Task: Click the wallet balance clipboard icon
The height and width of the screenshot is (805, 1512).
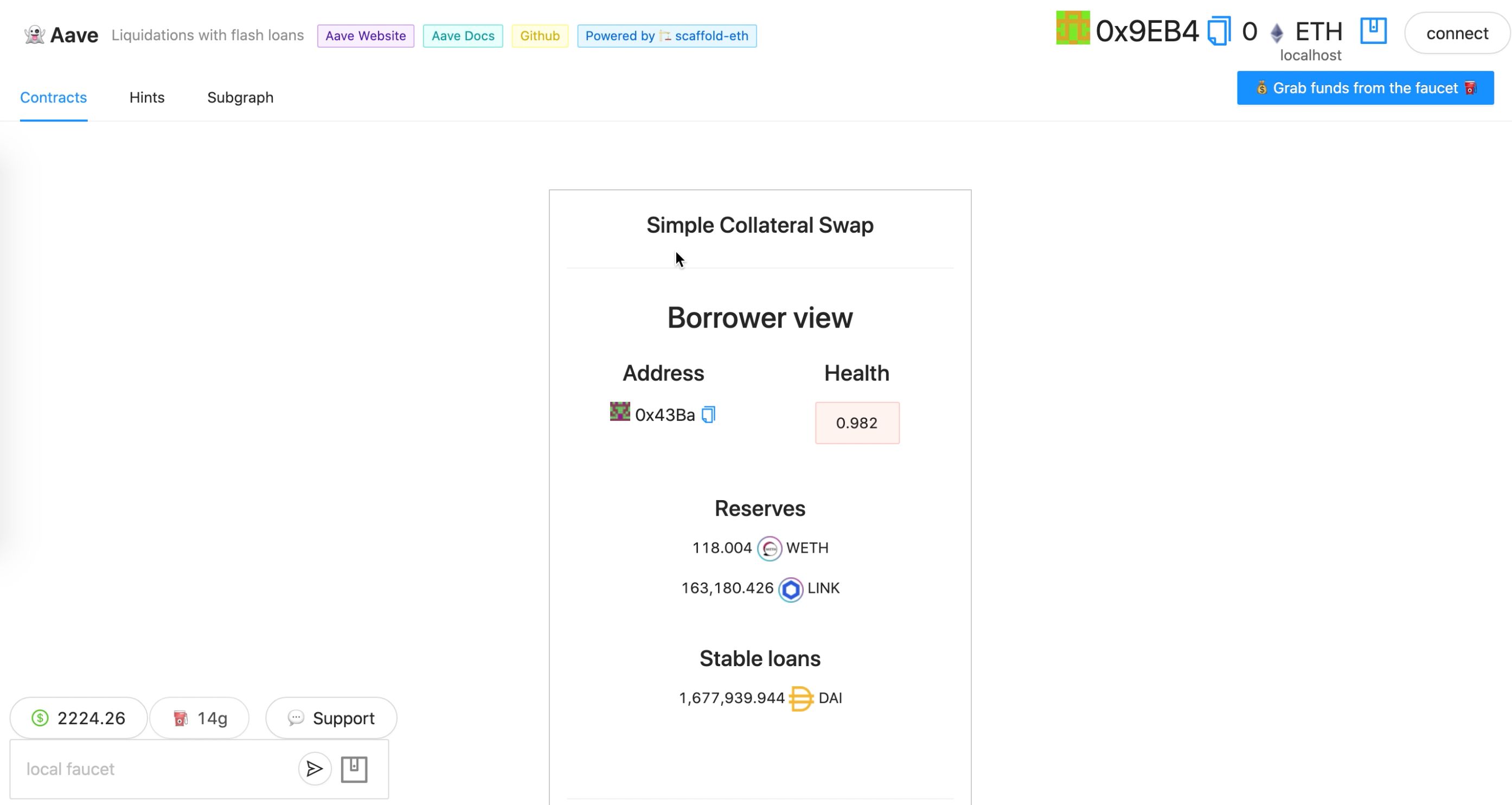Action: pos(1373,33)
